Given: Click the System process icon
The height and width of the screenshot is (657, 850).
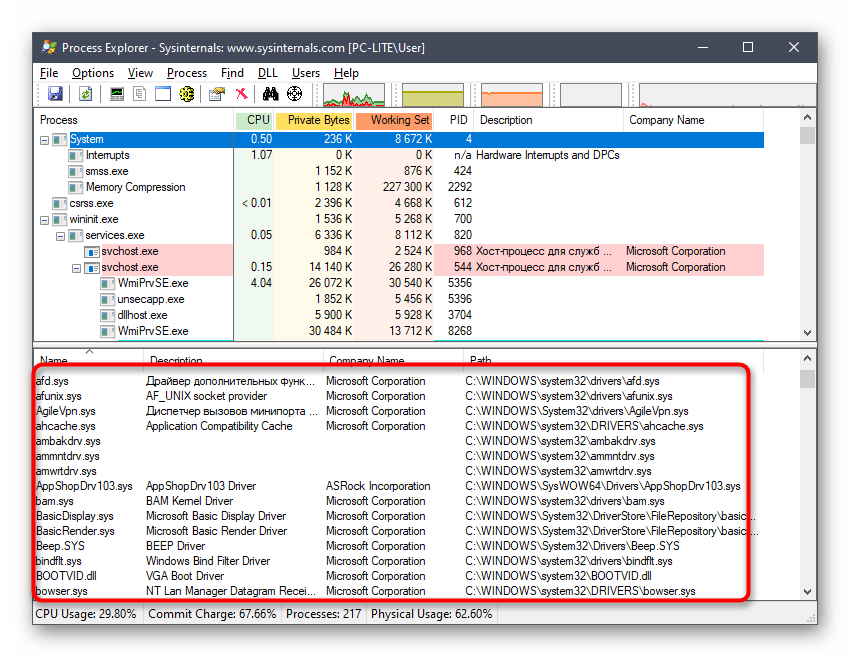Looking at the screenshot, I should pos(60,139).
